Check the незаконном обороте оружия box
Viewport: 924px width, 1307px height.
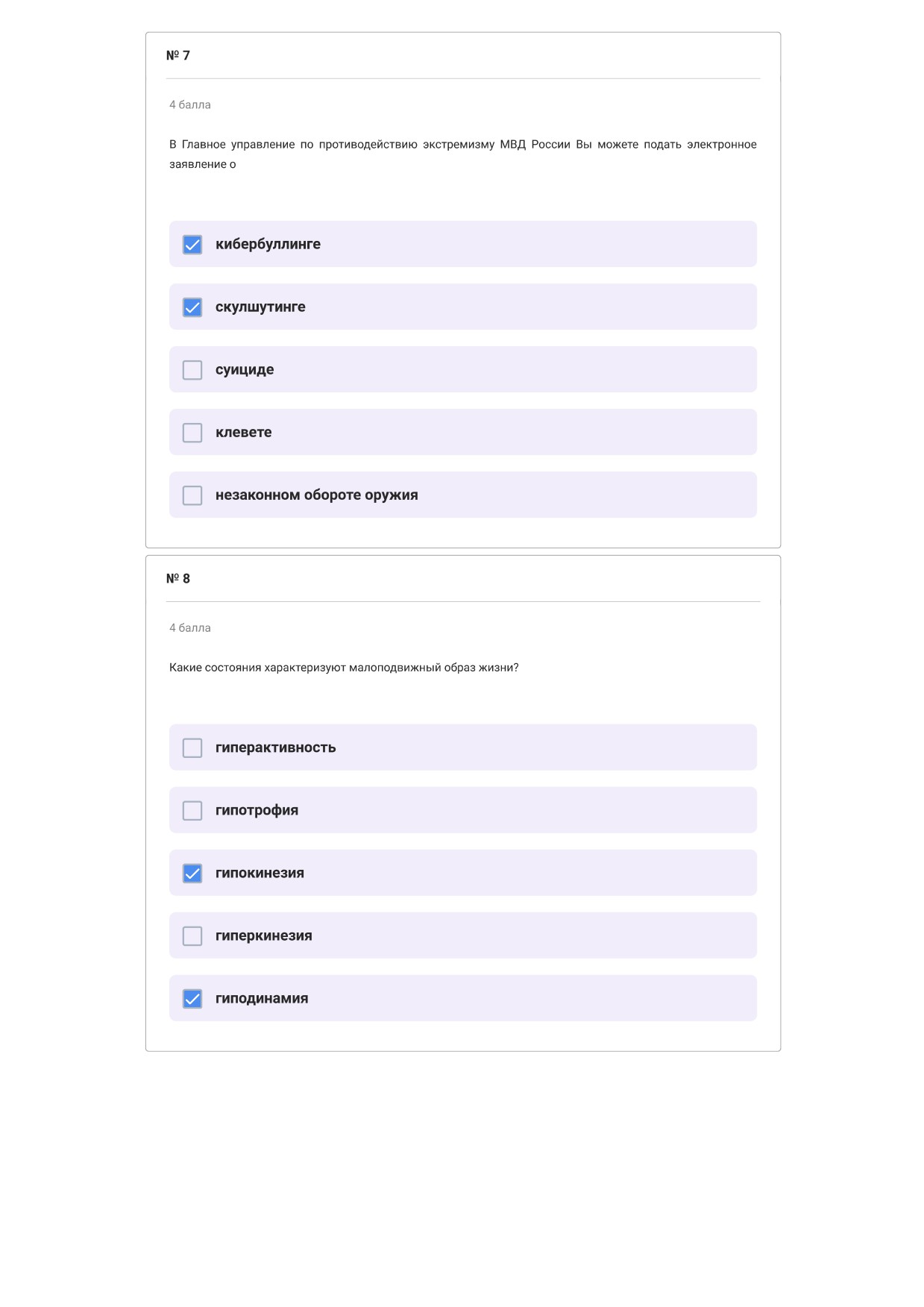192,495
